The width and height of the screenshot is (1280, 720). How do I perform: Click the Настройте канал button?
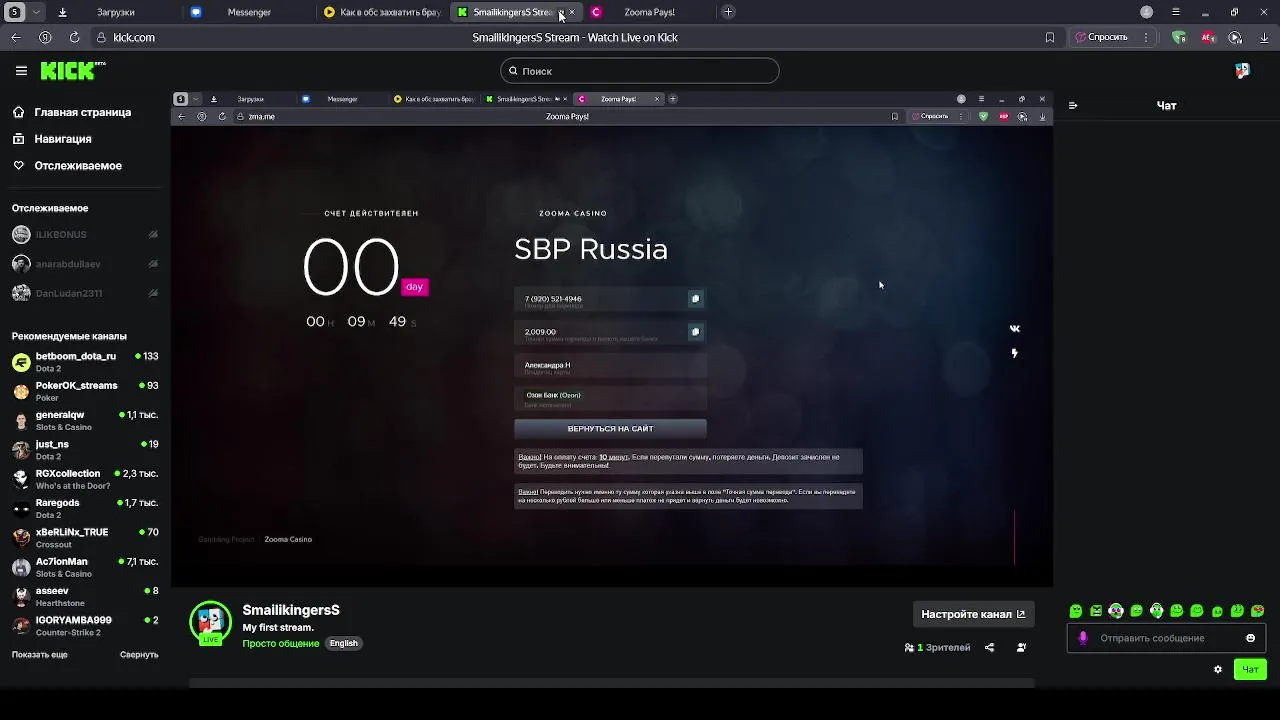973,614
